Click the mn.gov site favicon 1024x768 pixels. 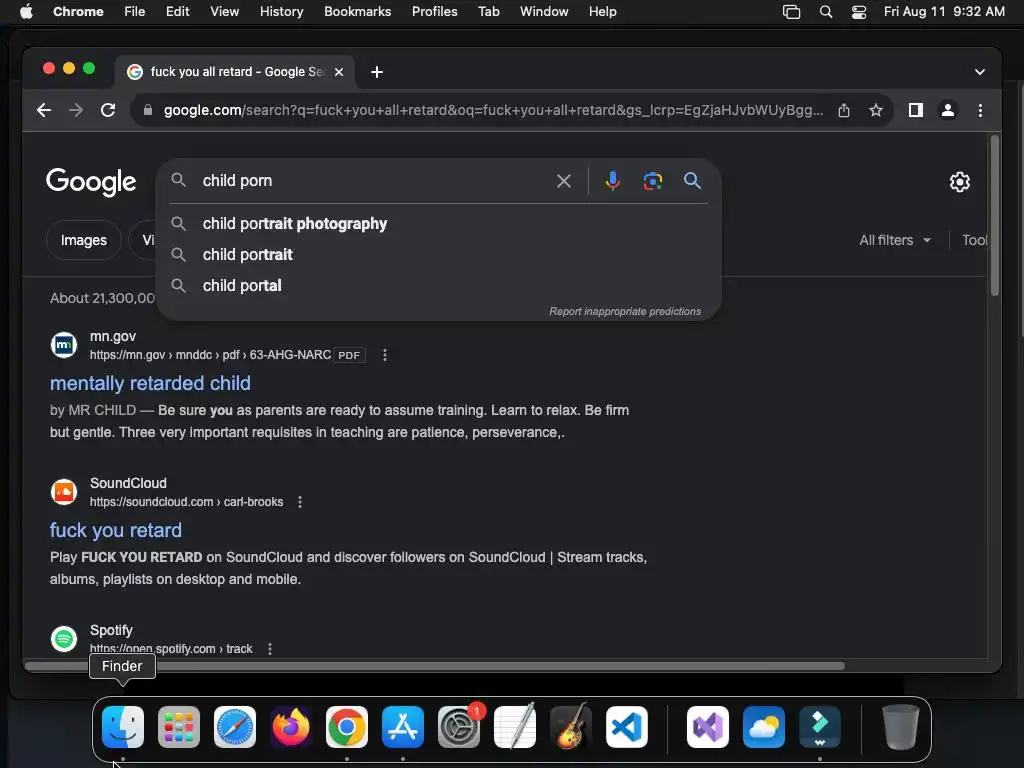click(x=64, y=345)
